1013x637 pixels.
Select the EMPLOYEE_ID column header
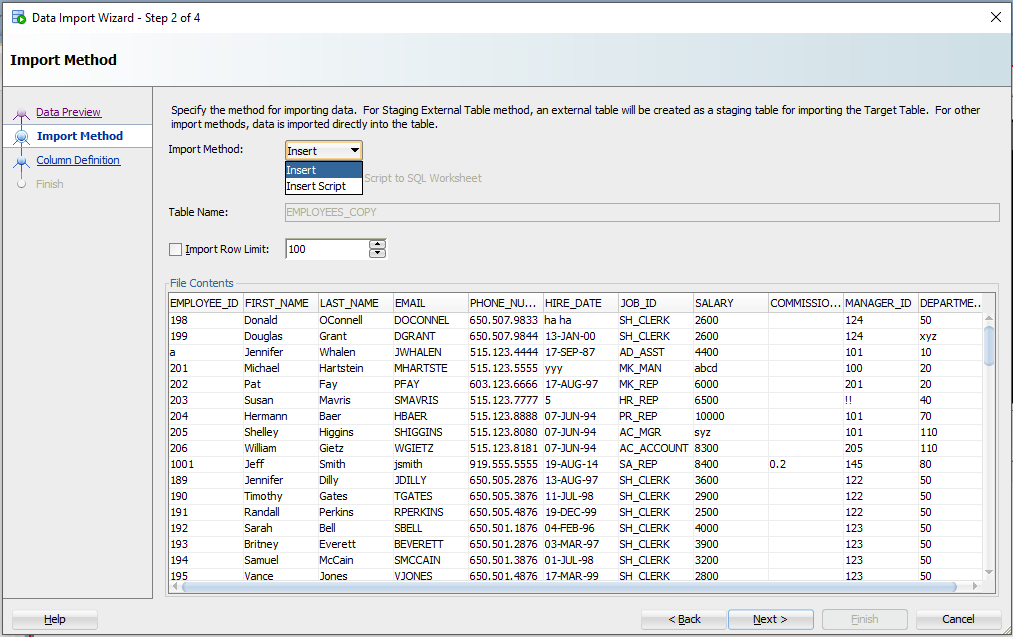click(x=204, y=302)
